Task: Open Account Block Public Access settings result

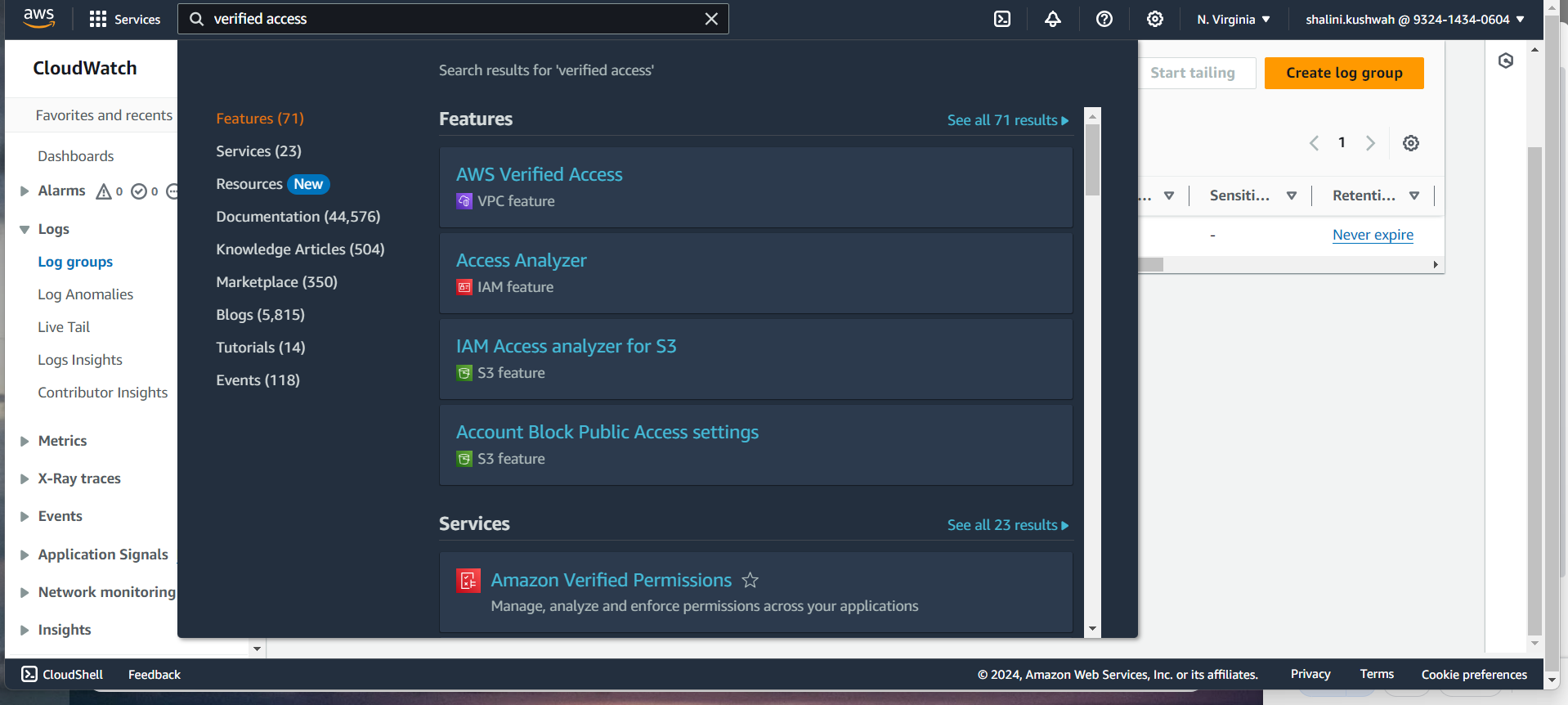Action: (607, 432)
